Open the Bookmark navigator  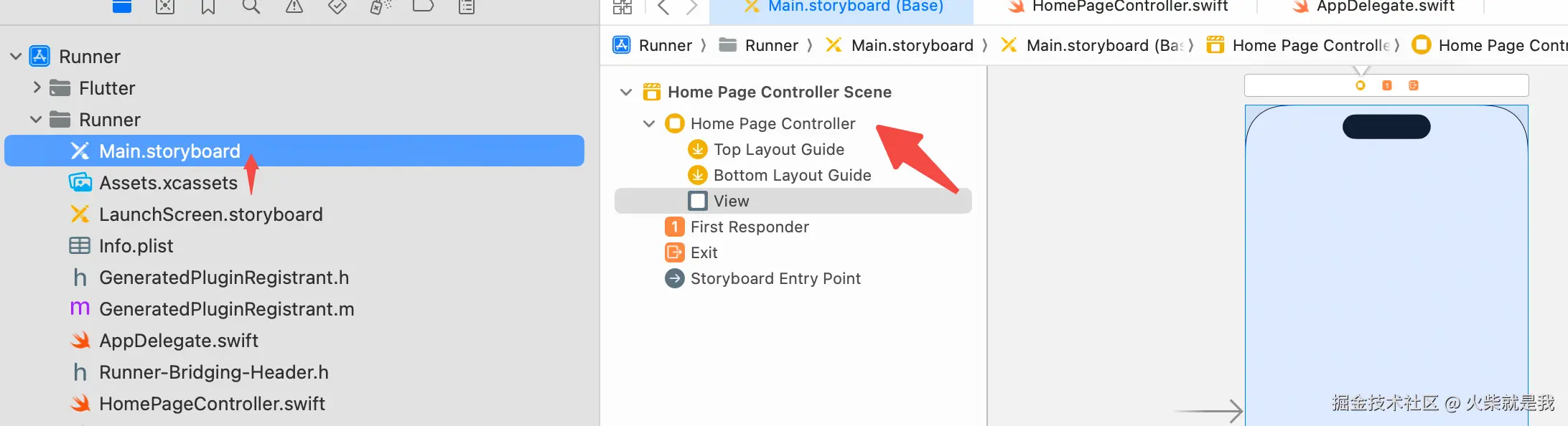[208, 7]
